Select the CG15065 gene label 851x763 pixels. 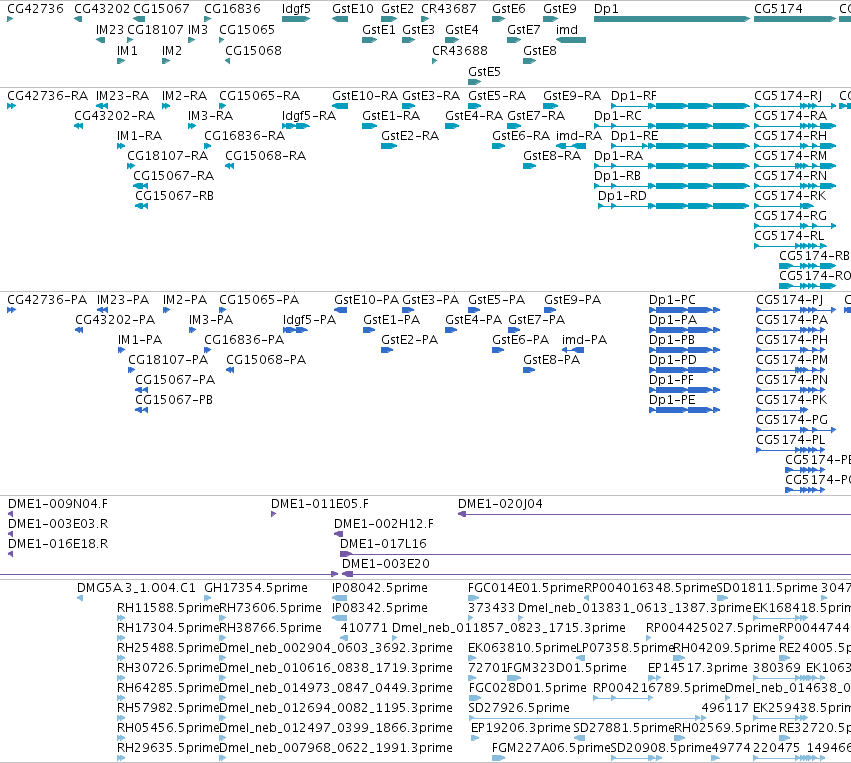[x=247, y=30]
